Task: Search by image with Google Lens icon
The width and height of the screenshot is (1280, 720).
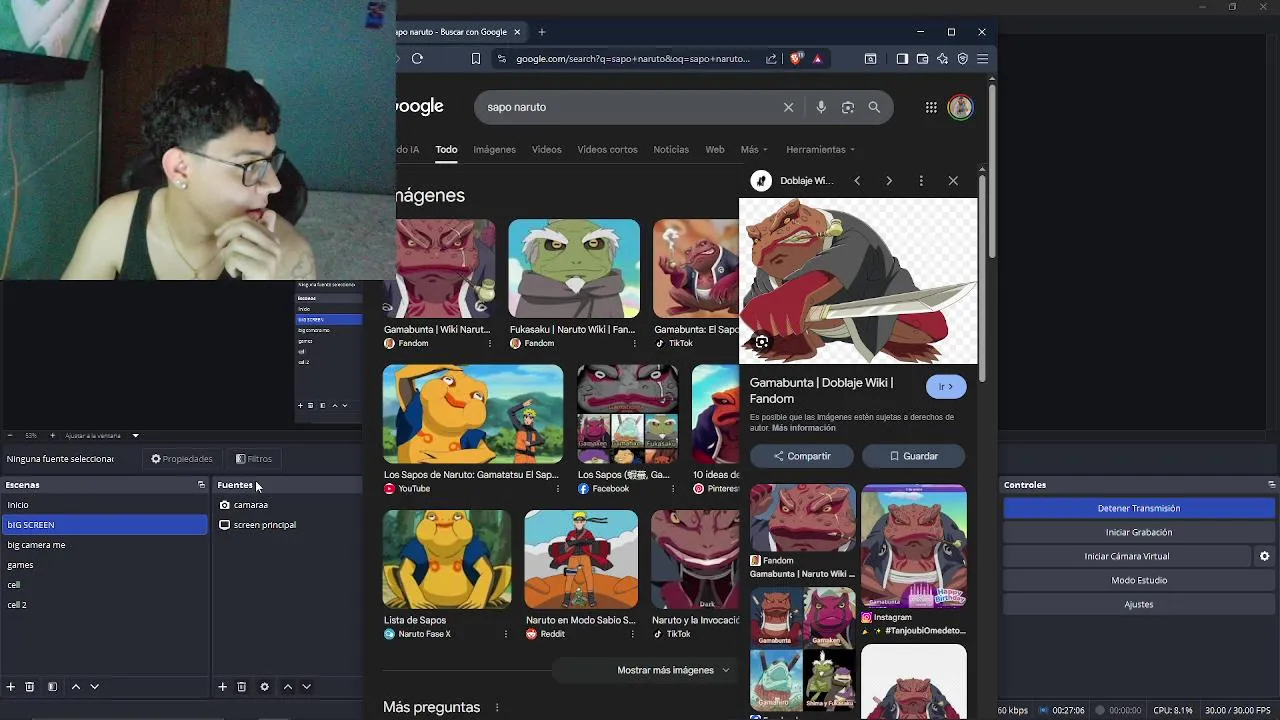Action: point(848,107)
